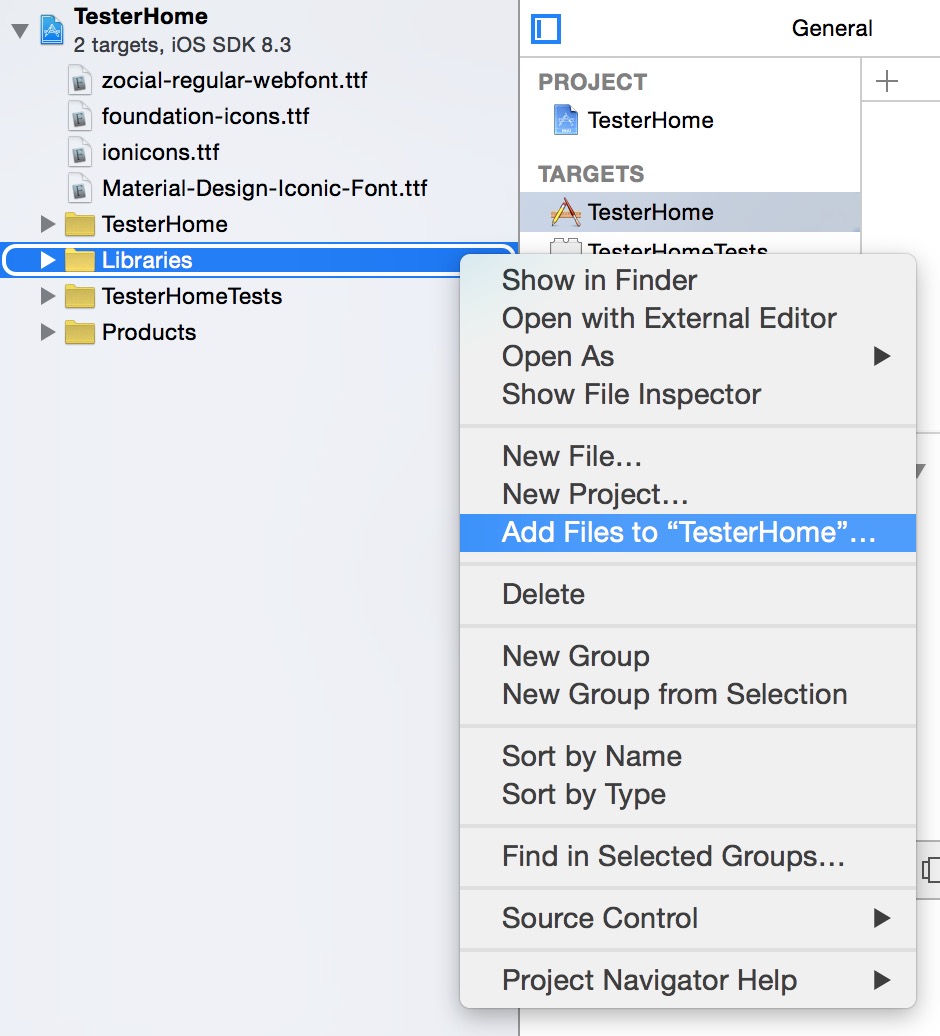
Task: Select the ionicons.ttf font file icon
Action: click(x=79, y=153)
